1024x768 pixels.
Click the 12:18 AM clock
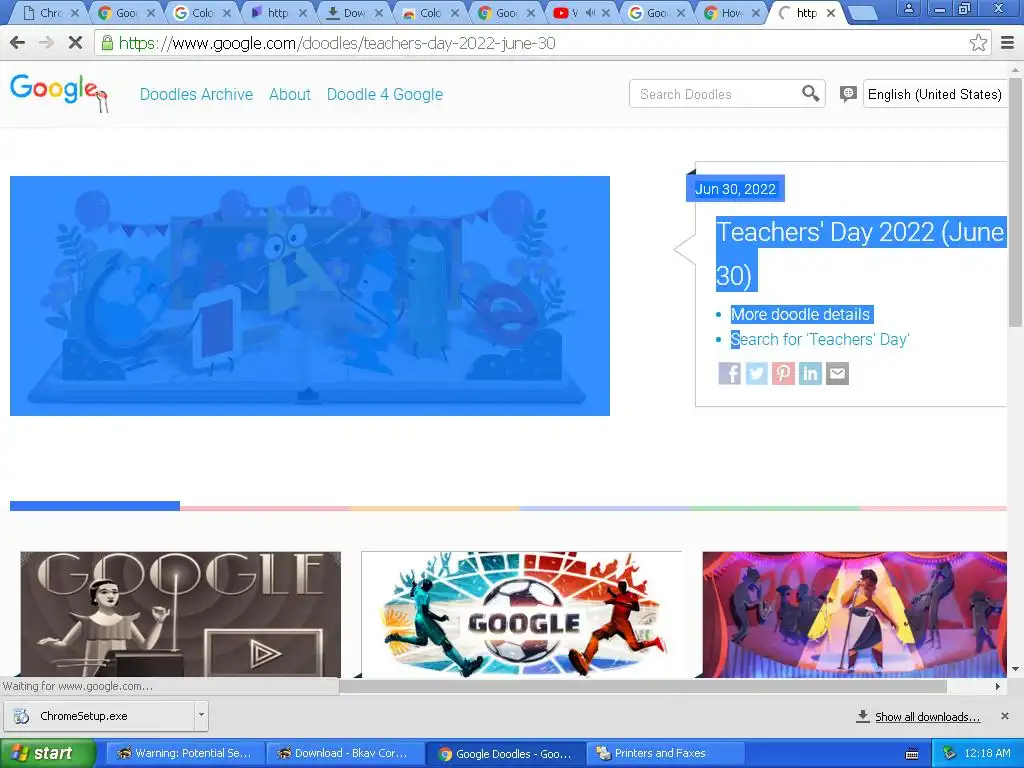pos(987,753)
